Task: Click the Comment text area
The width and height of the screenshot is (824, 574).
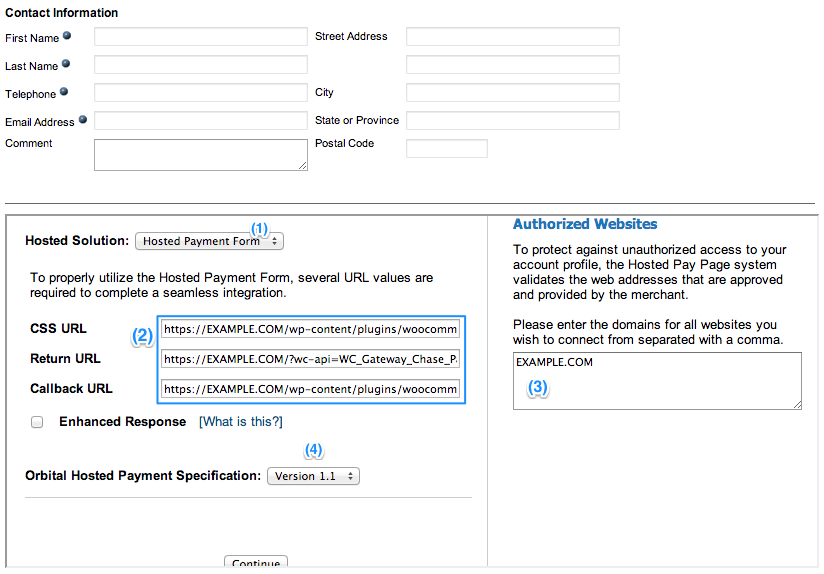Action: click(201, 155)
